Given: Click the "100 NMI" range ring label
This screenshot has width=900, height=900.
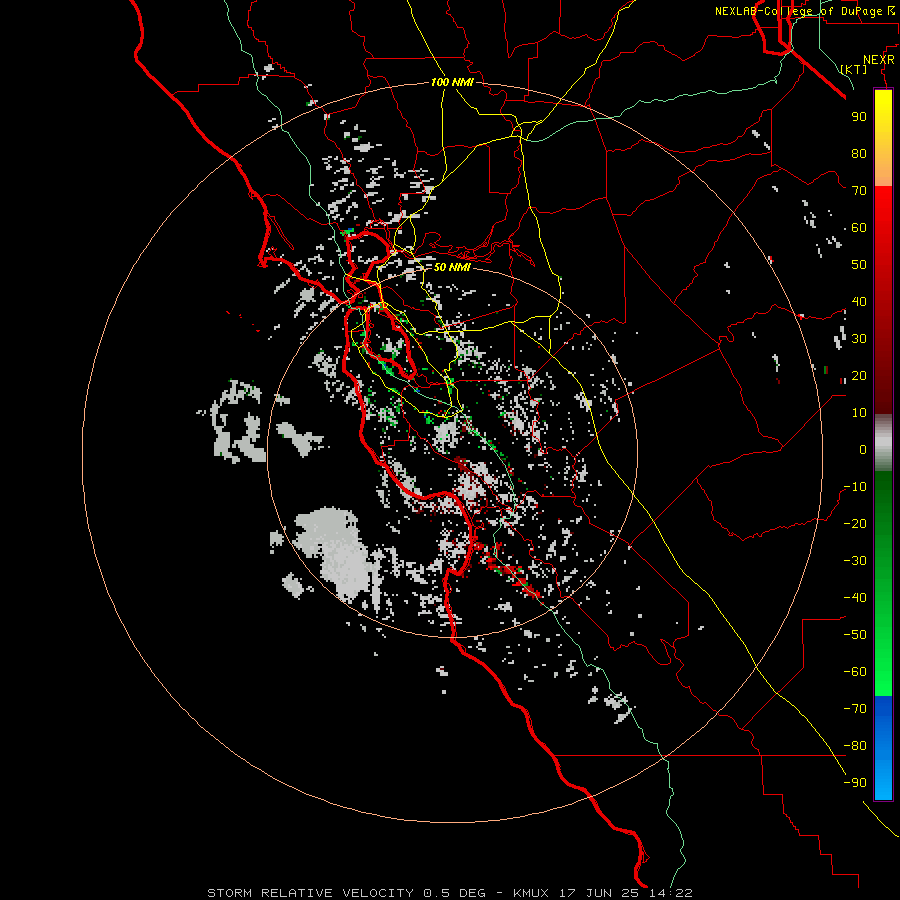Looking at the screenshot, I should tap(452, 82).
